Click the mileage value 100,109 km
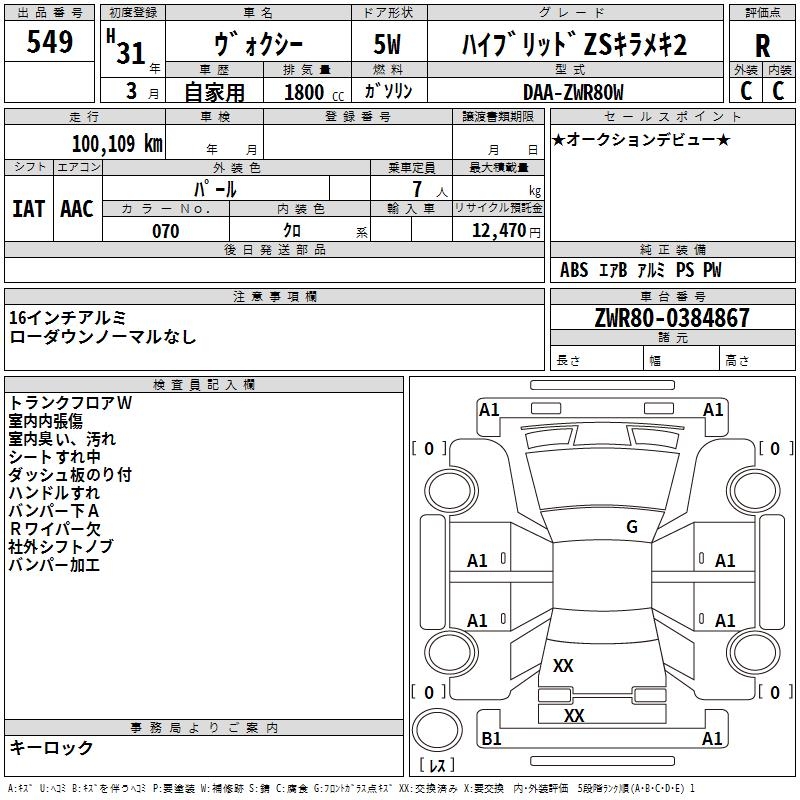The image size is (800, 800). [116, 143]
